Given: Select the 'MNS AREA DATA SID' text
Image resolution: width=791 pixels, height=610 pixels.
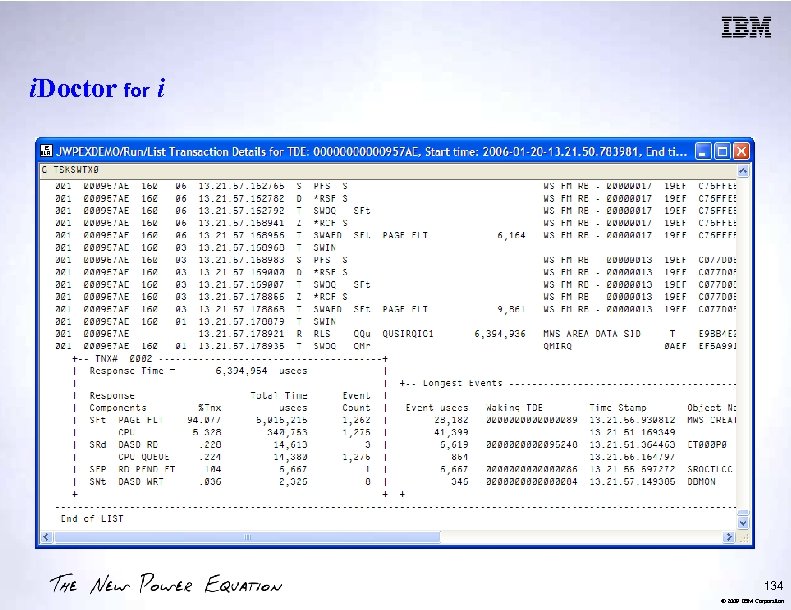Looking at the screenshot, I should tap(592, 334).
